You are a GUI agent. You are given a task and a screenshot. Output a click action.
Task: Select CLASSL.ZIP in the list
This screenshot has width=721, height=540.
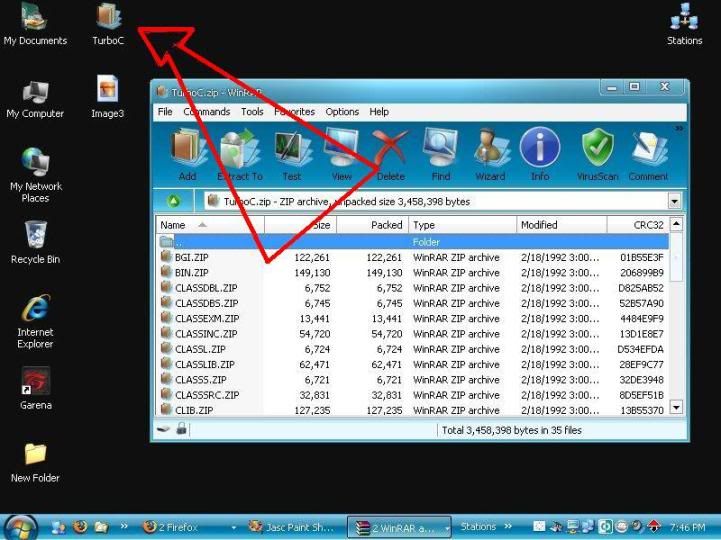pos(412,349)
